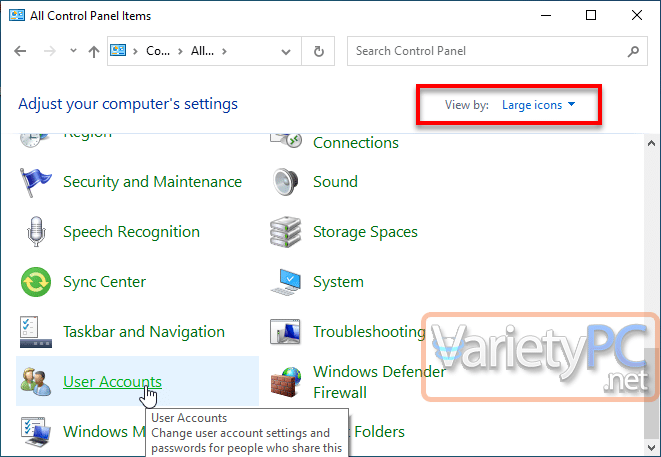Open Speech Recognition
The width and height of the screenshot is (661, 457).
point(131,232)
